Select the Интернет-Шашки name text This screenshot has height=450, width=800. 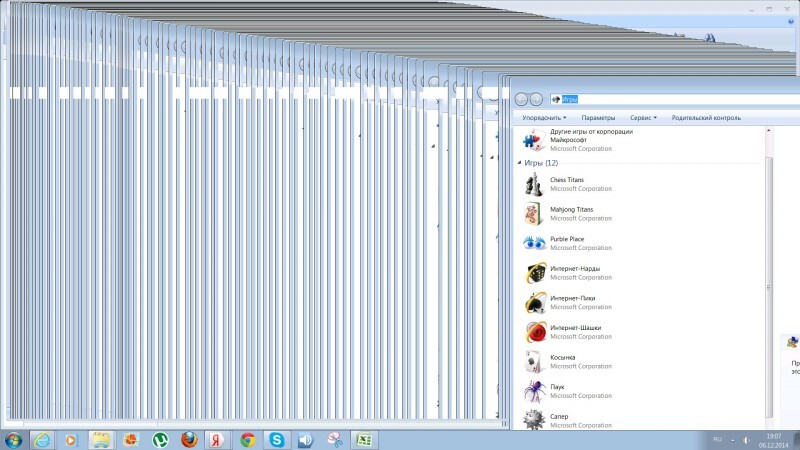pos(576,328)
